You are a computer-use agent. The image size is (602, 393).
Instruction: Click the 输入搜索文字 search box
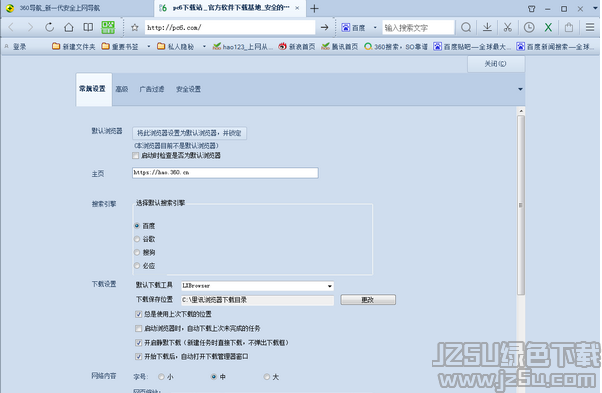point(418,28)
